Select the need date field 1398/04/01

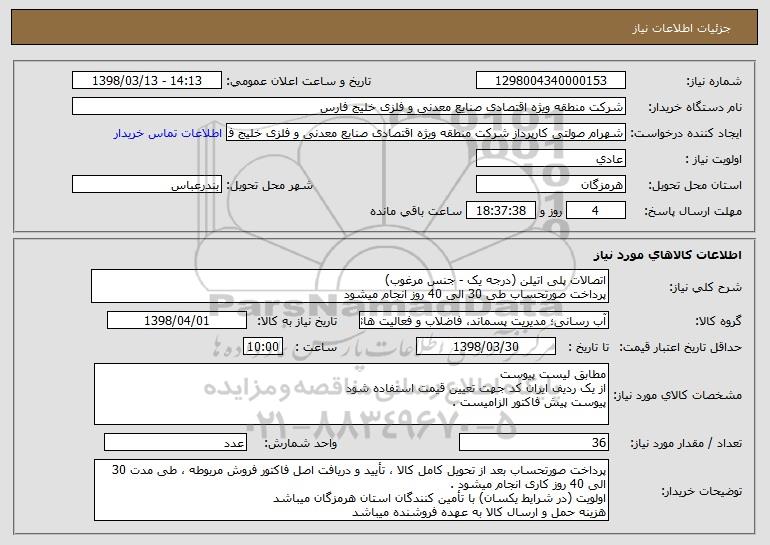pyautogui.click(x=177, y=321)
